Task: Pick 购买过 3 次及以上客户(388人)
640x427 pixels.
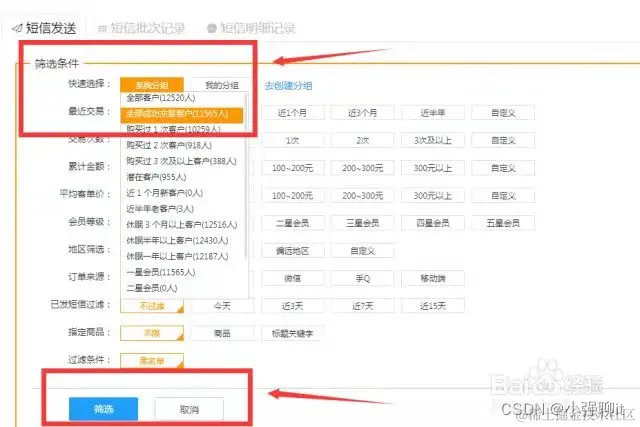Action: click(181, 161)
